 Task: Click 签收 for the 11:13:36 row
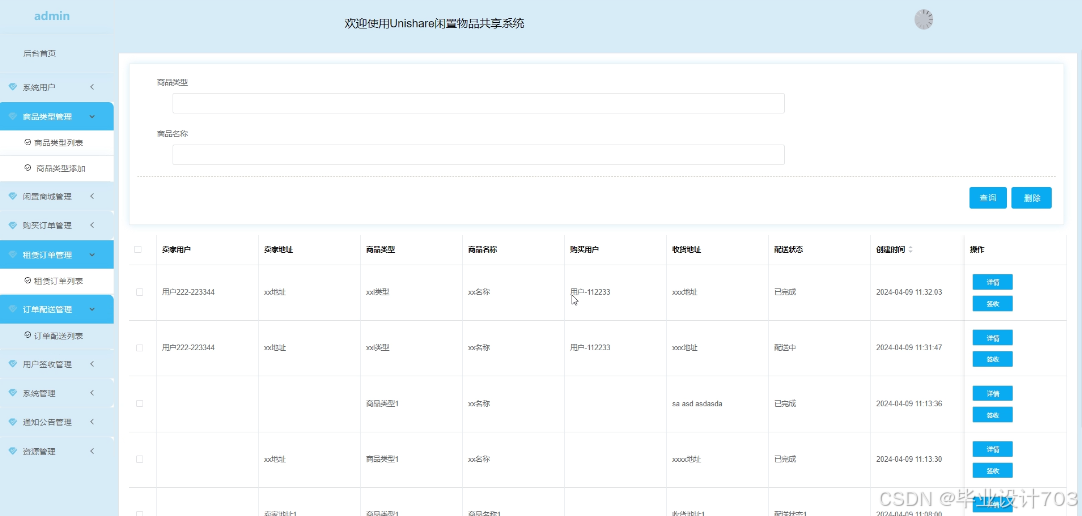click(992, 415)
